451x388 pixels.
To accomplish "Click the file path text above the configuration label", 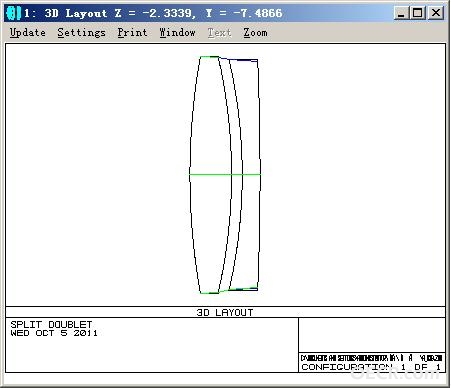I will [371, 358].
